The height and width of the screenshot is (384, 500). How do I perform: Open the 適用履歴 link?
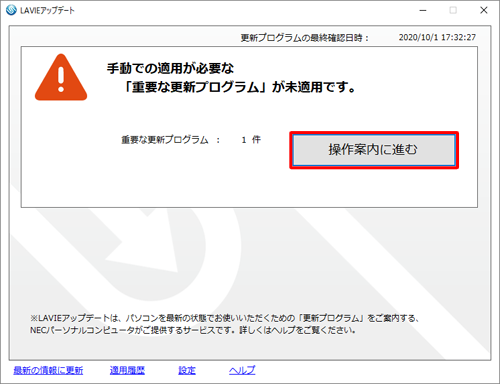click(127, 370)
